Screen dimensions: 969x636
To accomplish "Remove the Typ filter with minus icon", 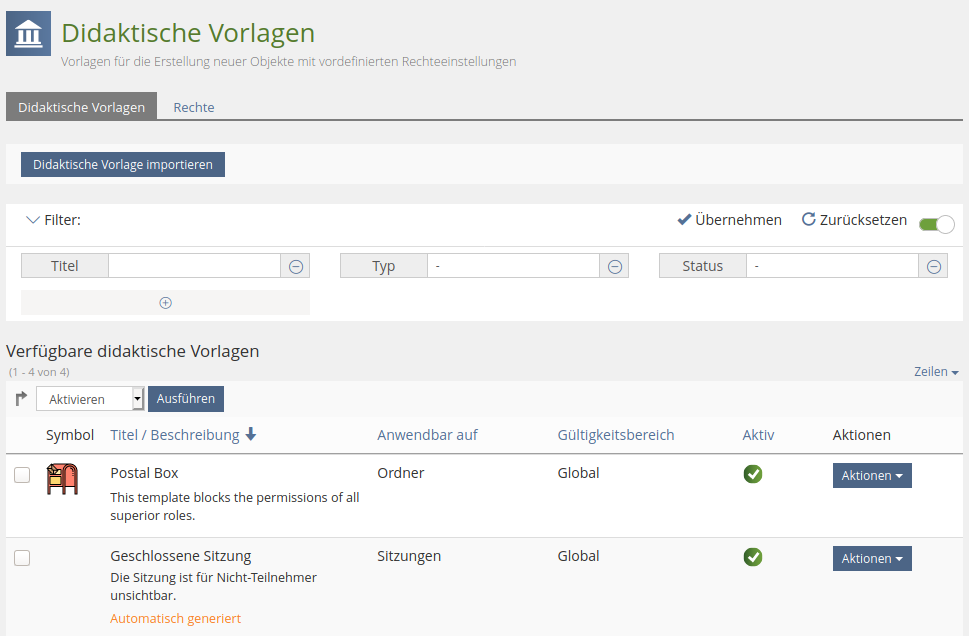I will click(615, 266).
